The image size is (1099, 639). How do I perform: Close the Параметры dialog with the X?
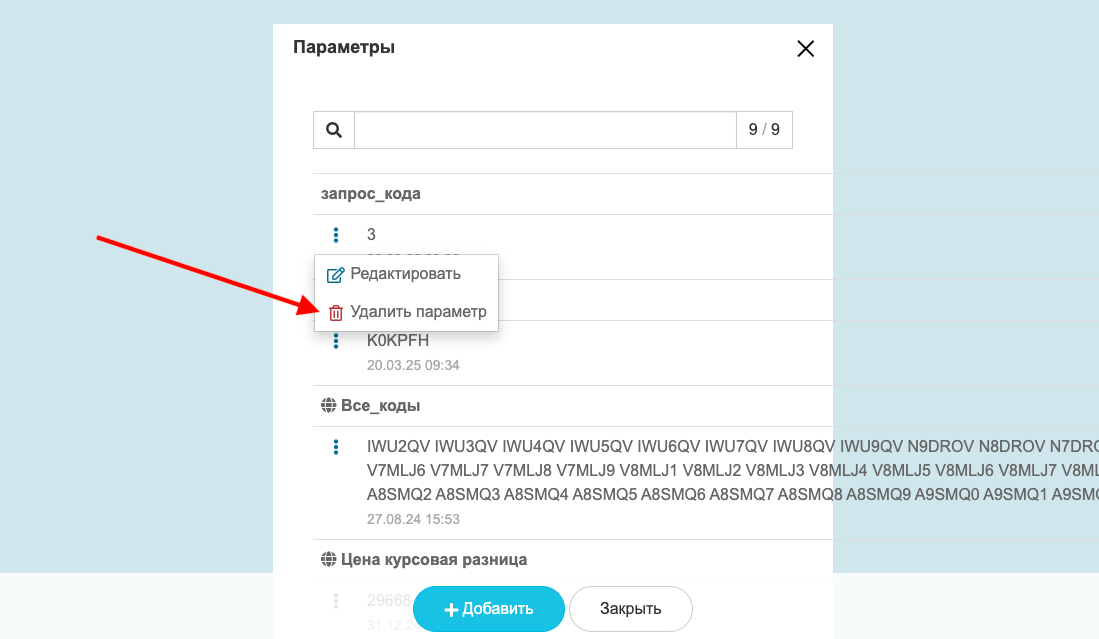(805, 48)
